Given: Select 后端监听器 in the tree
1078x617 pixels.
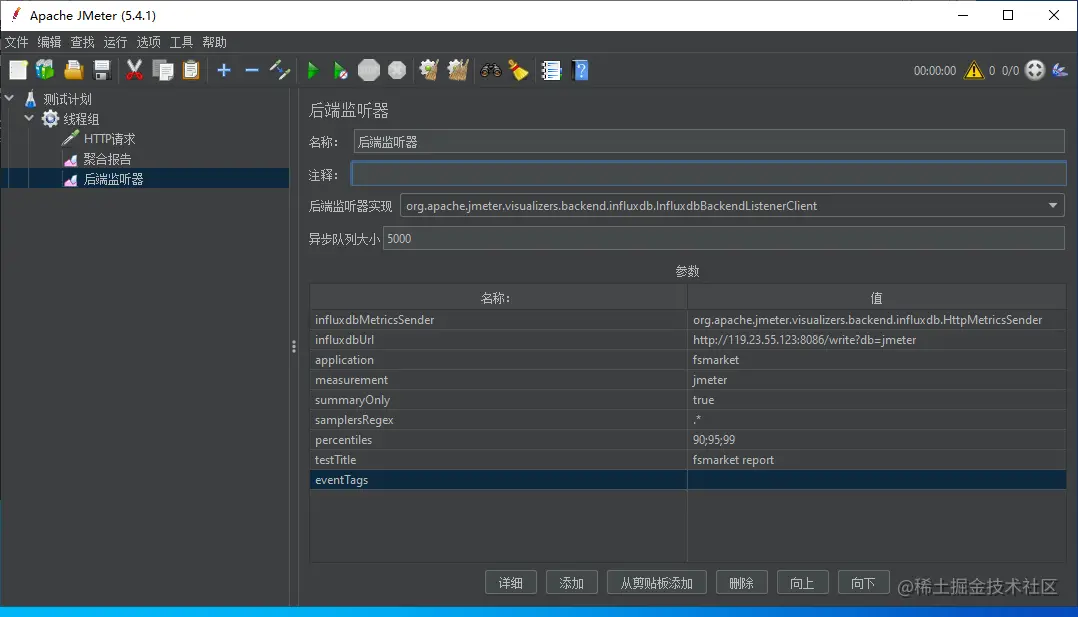Looking at the screenshot, I should tap(113, 179).
